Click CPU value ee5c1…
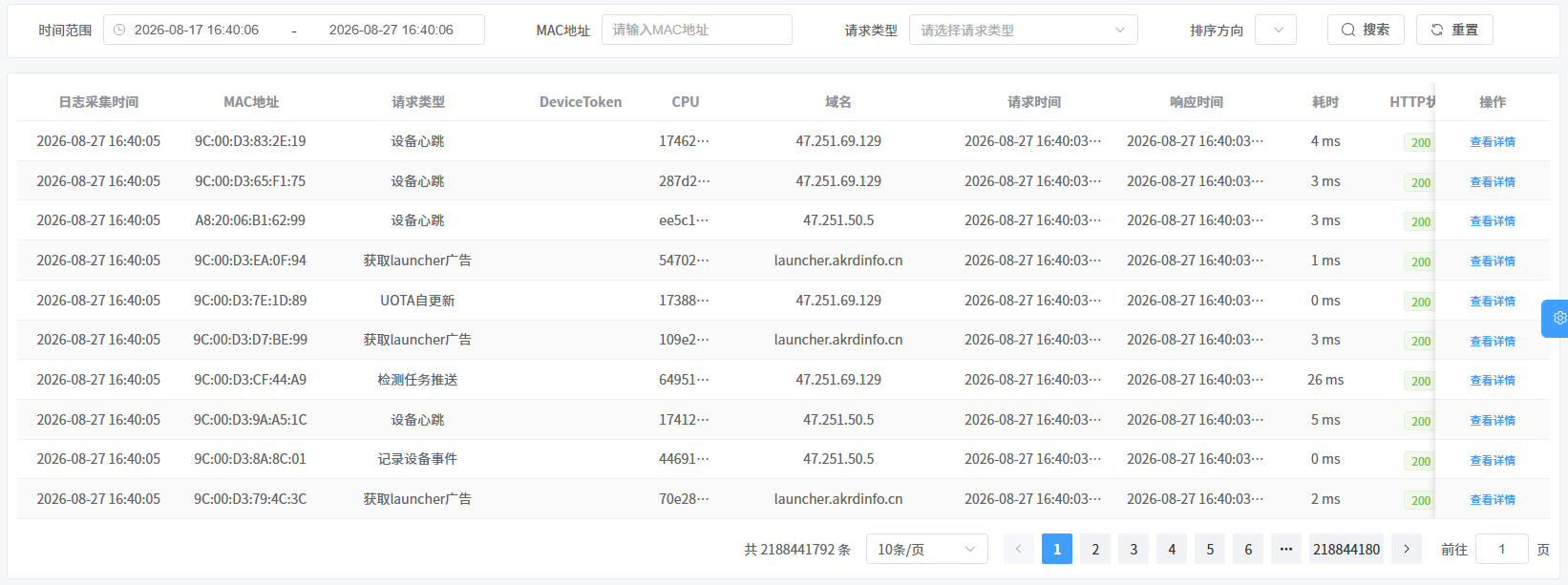 tap(684, 219)
